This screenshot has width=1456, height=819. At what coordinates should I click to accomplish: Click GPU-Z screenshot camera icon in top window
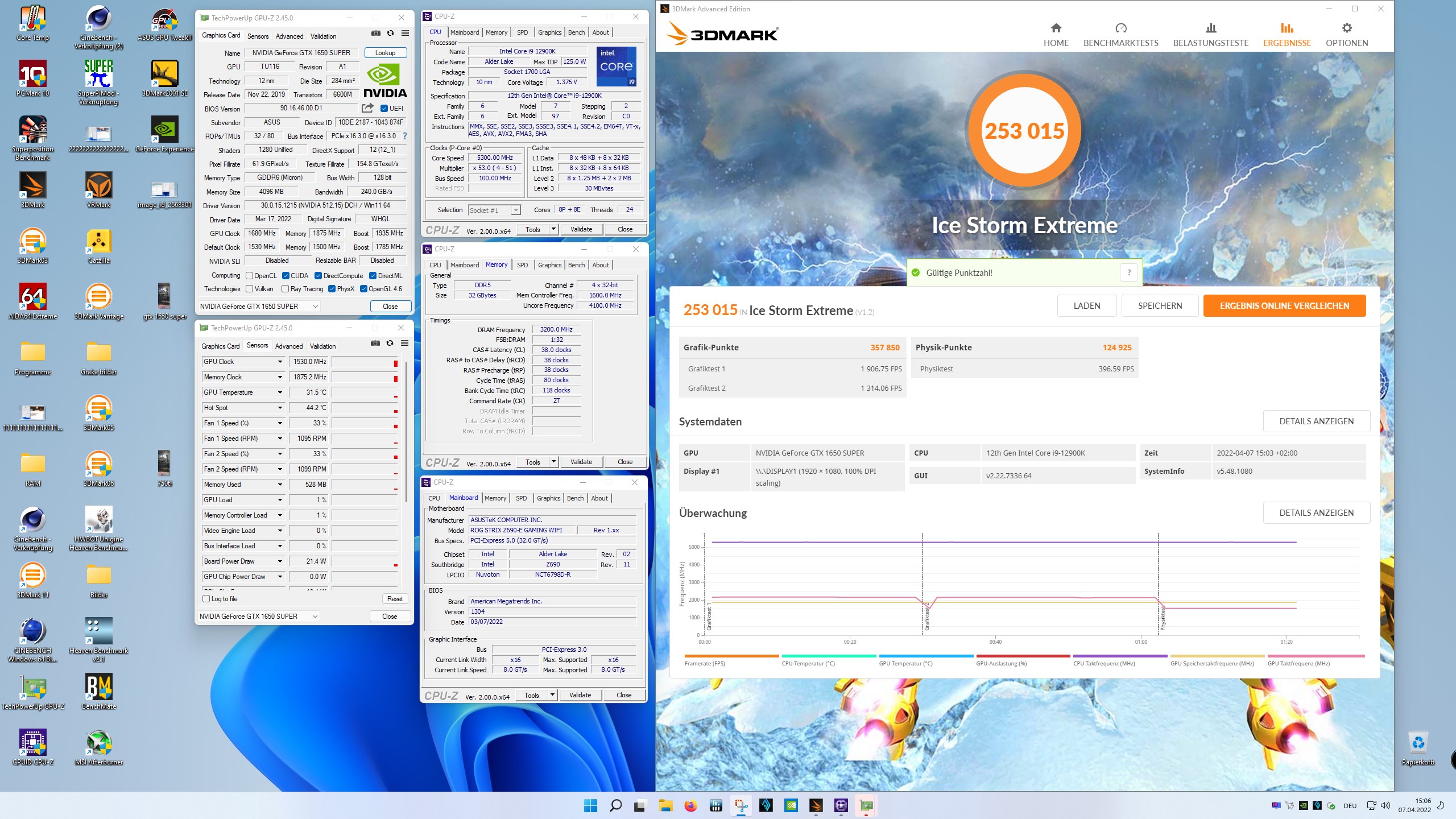(x=375, y=34)
